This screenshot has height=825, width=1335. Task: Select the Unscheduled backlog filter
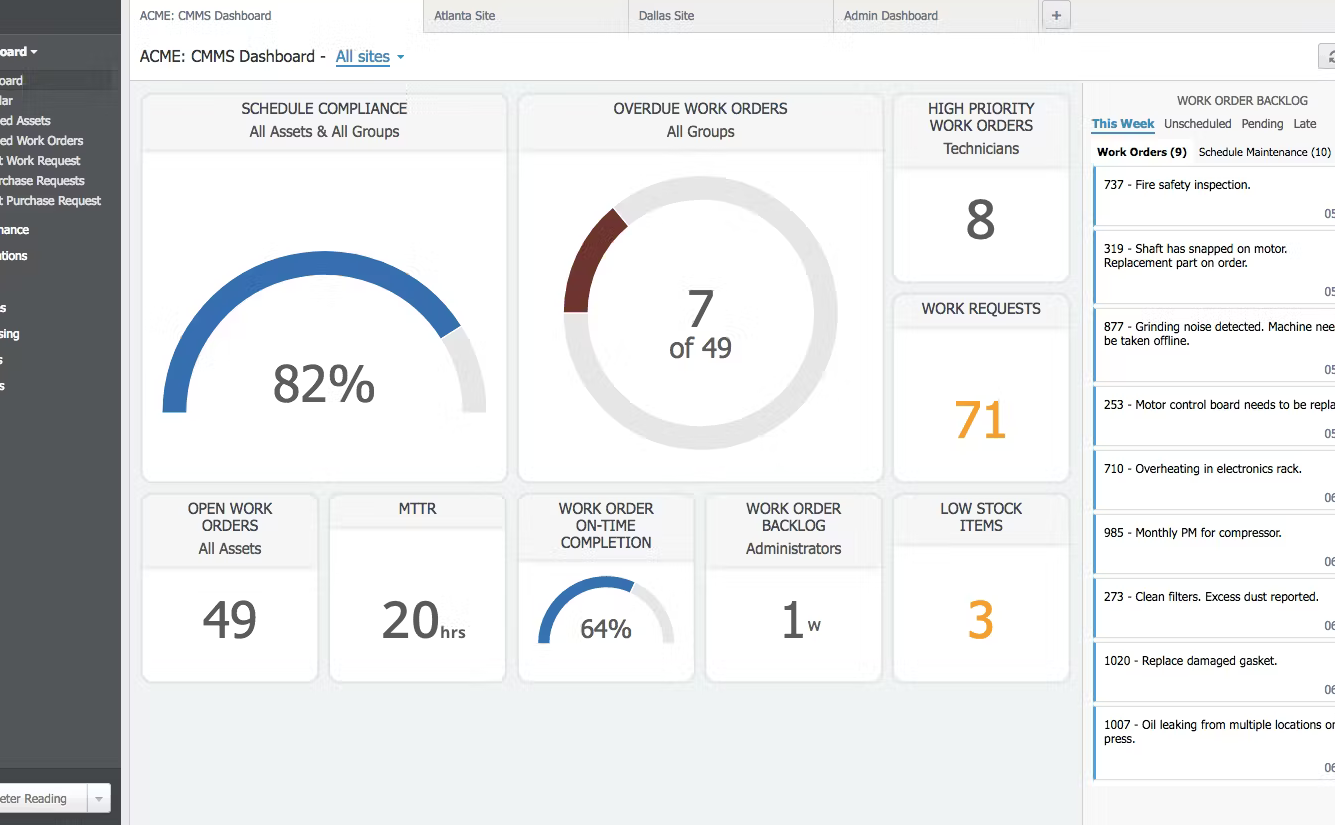pyautogui.click(x=1197, y=124)
